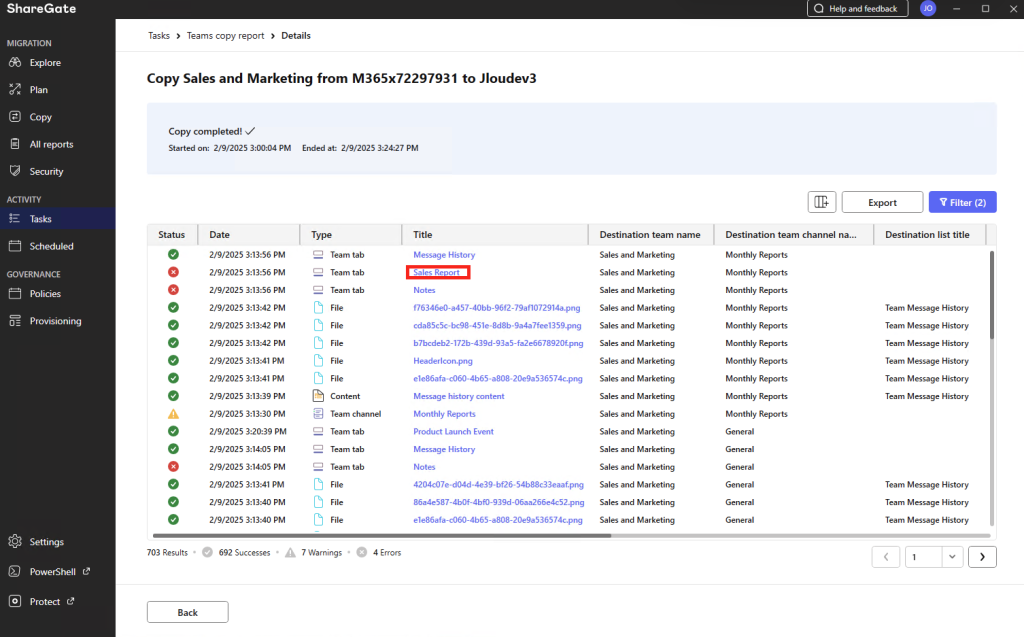Open Copy in the sidebar
1024x637 pixels.
click(40, 117)
